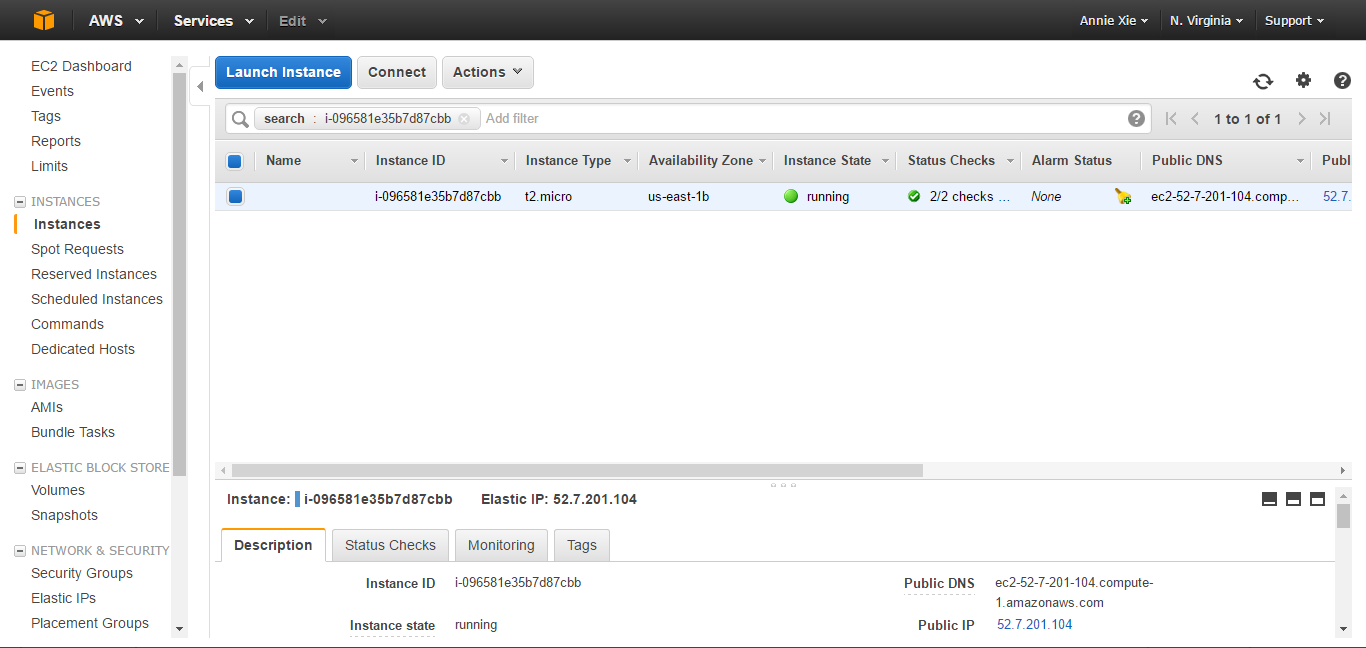
Task: Open the Instance Type column dropdown
Action: [627, 161]
